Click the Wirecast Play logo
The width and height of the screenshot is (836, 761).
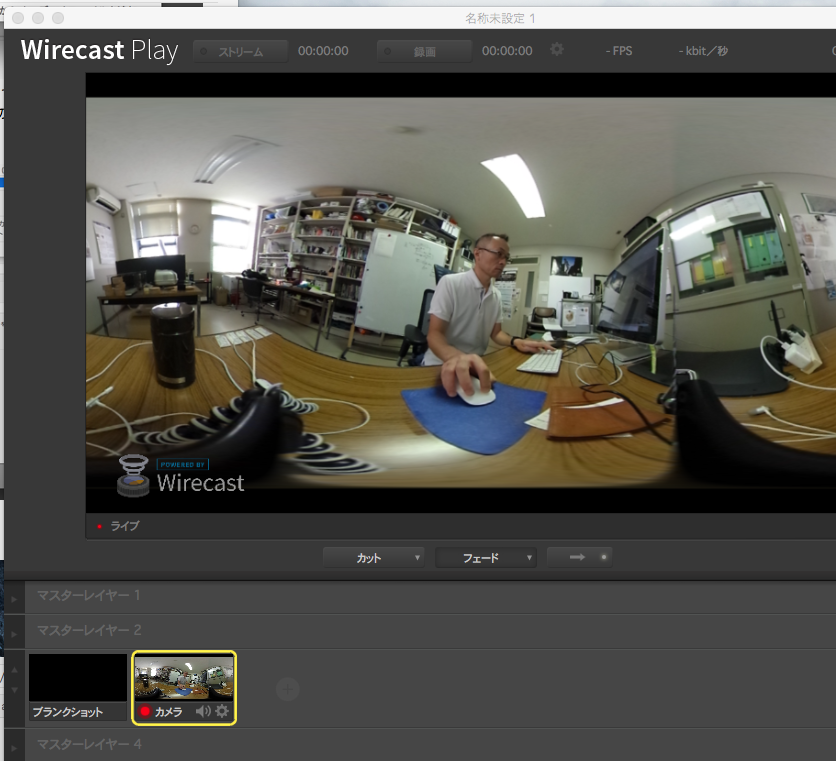click(x=100, y=51)
